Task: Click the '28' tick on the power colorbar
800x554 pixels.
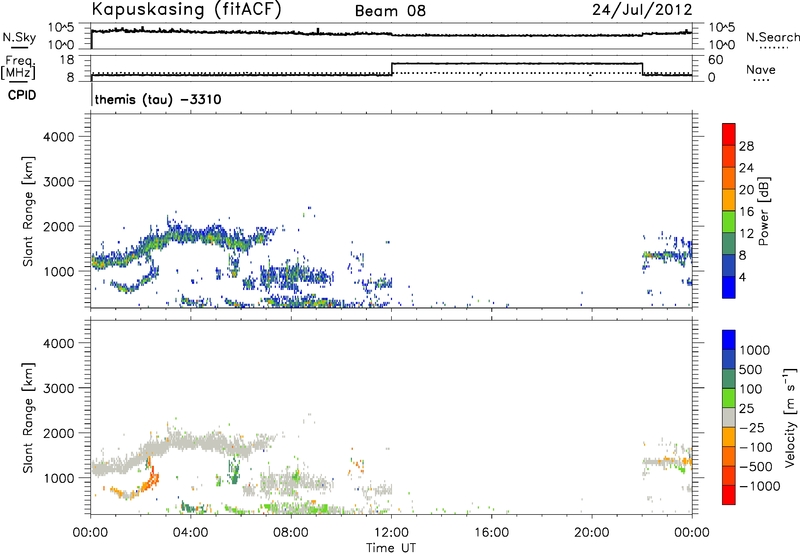Action: click(746, 146)
